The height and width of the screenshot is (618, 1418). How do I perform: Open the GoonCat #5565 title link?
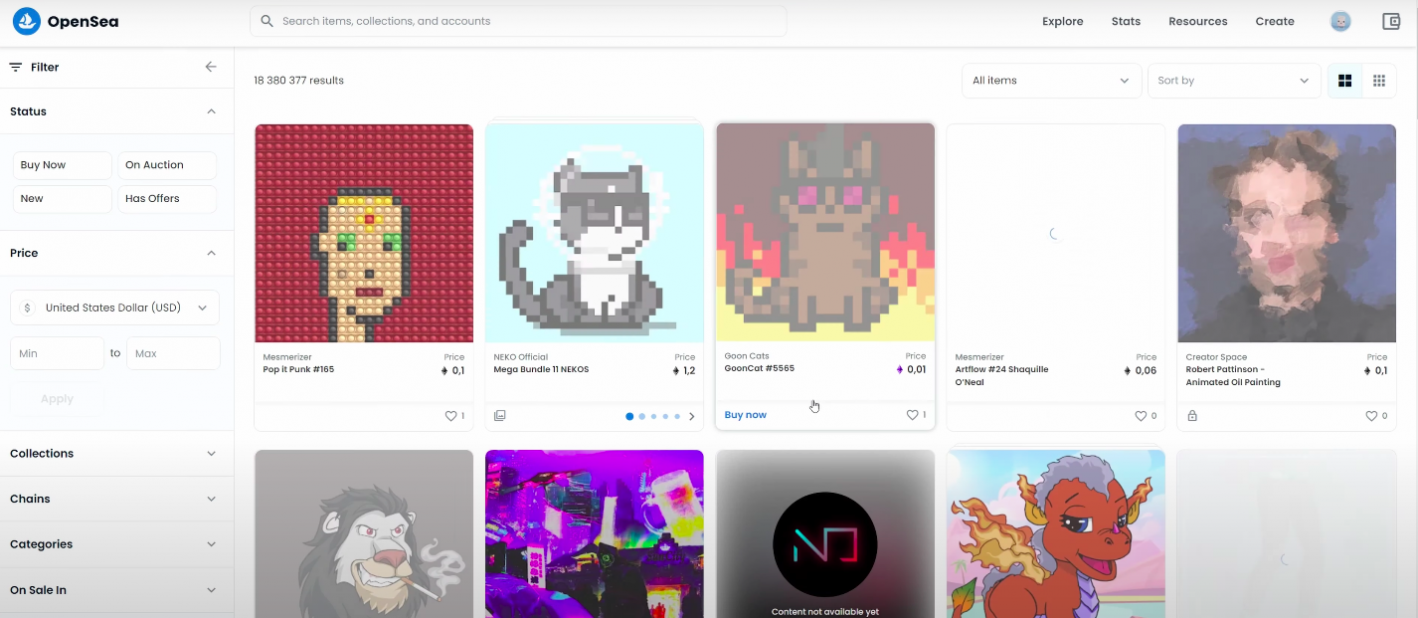point(759,369)
